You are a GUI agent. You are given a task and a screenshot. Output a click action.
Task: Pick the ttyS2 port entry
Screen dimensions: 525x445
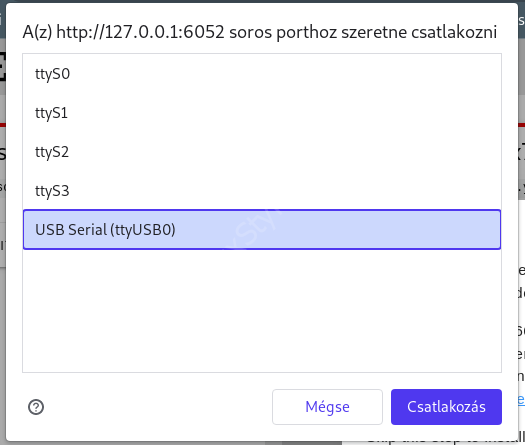point(262,152)
